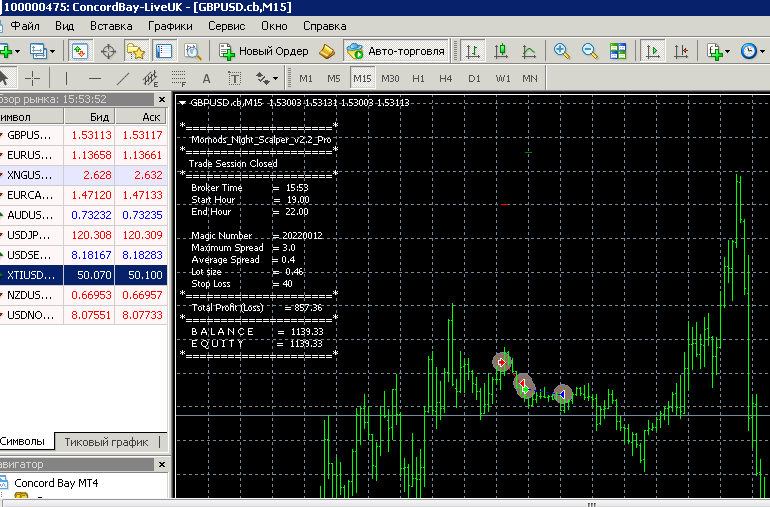Switch to H4 timeframe
This screenshot has height=507, width=770.
(445, 78)
